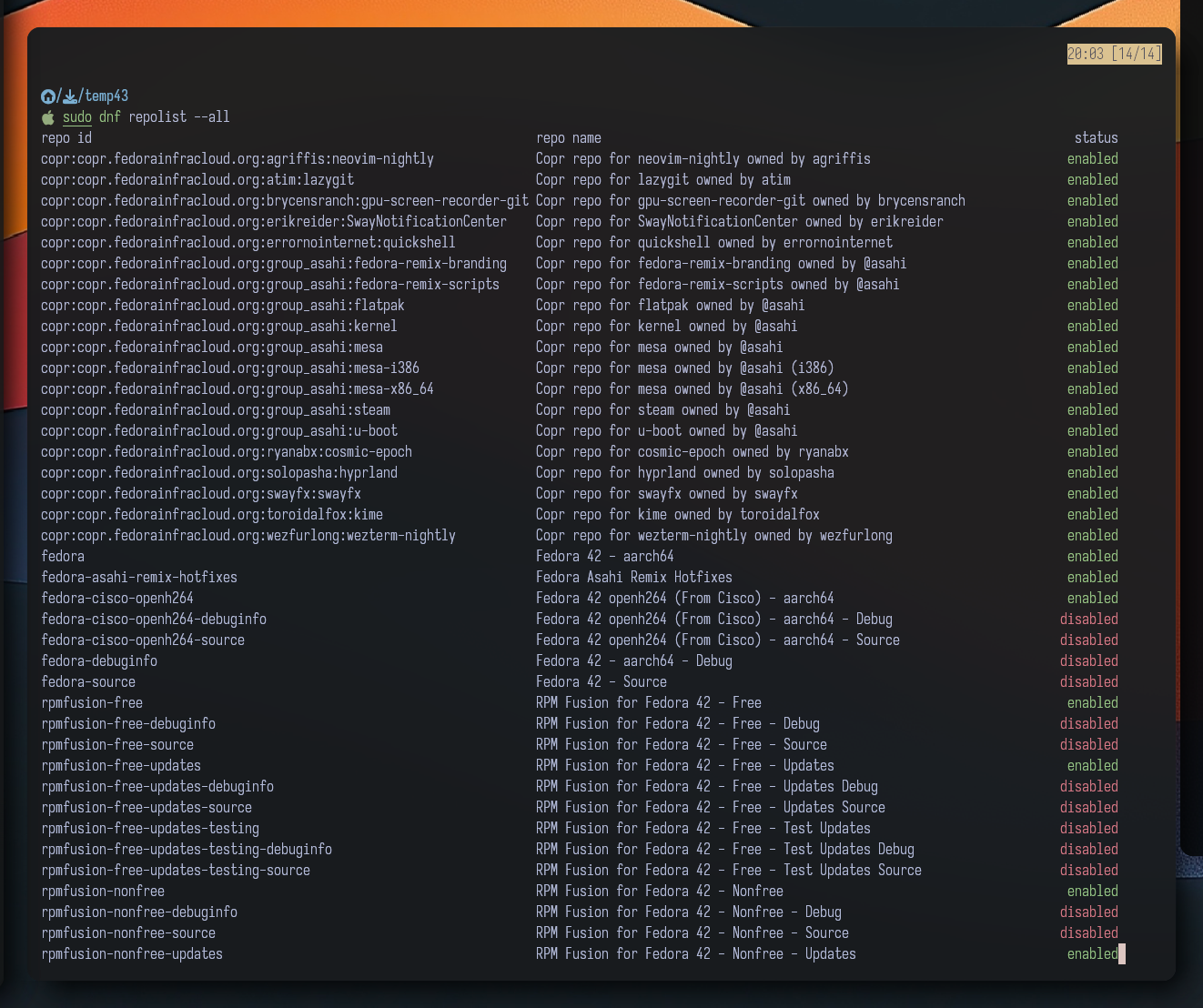Click the enabled status of fedora-cisco-openh264
This screenshot has width=1203, height=1008.
1093,598
